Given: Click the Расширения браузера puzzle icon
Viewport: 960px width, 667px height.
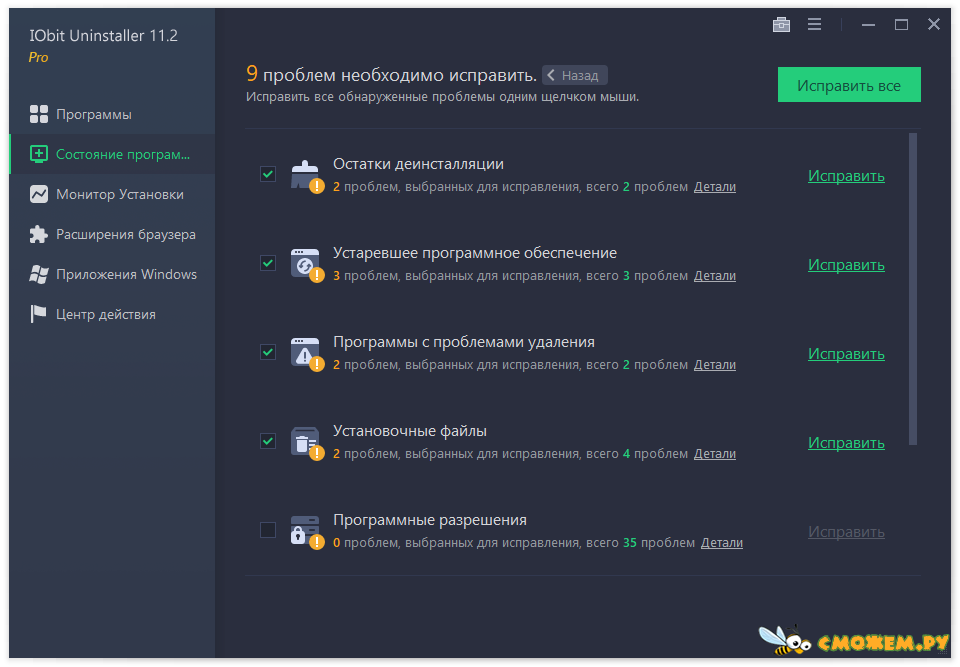Looking at the screenshot, I should tap(39, 234).
